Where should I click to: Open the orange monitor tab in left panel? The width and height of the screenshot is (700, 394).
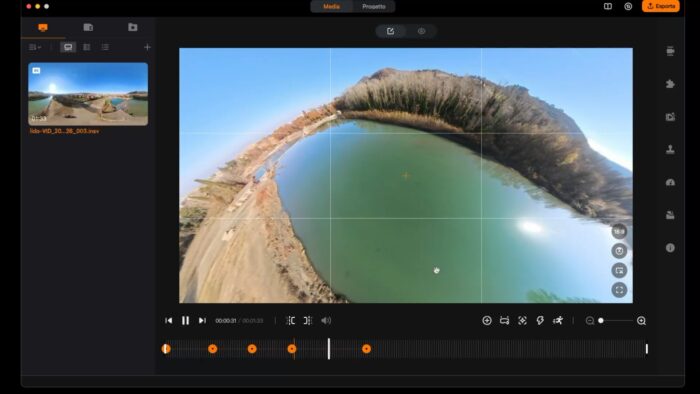[x=43, y=28]
